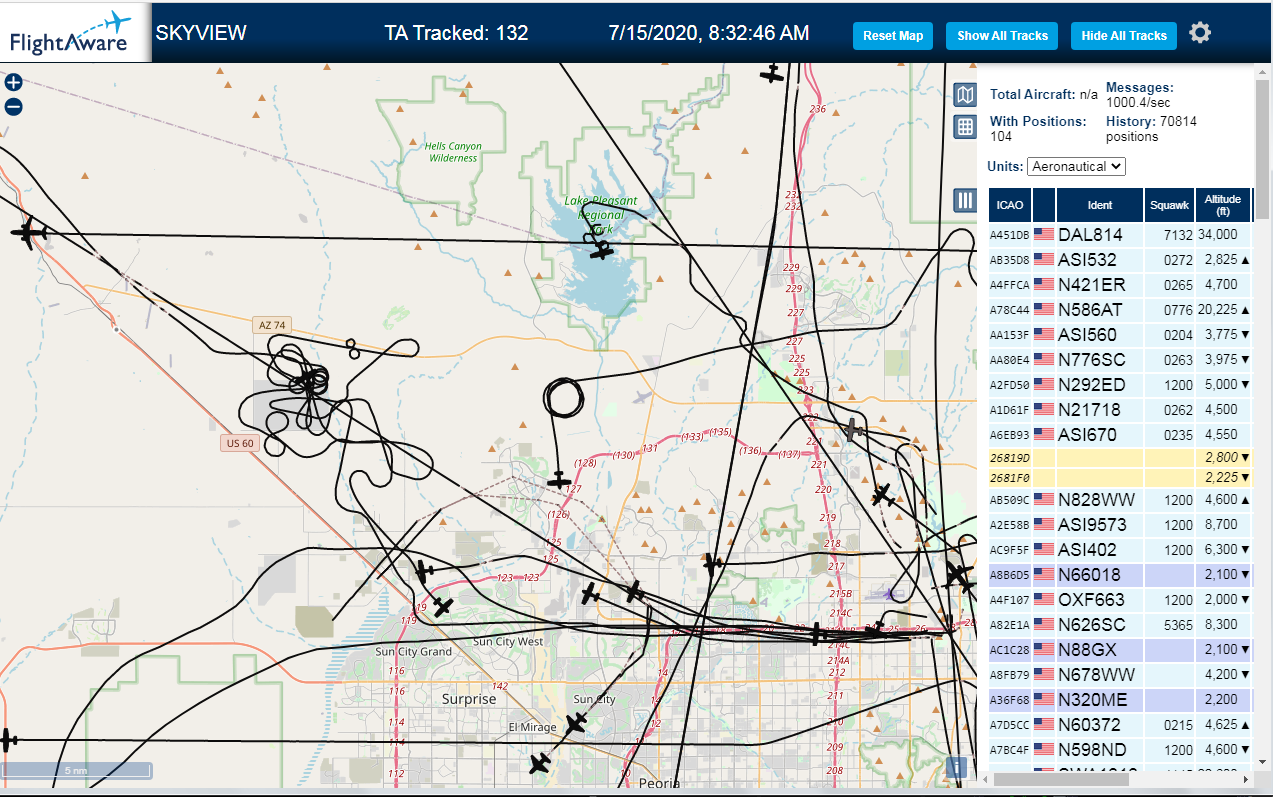Zoom out on the map with minus icon

coord(13,107)
